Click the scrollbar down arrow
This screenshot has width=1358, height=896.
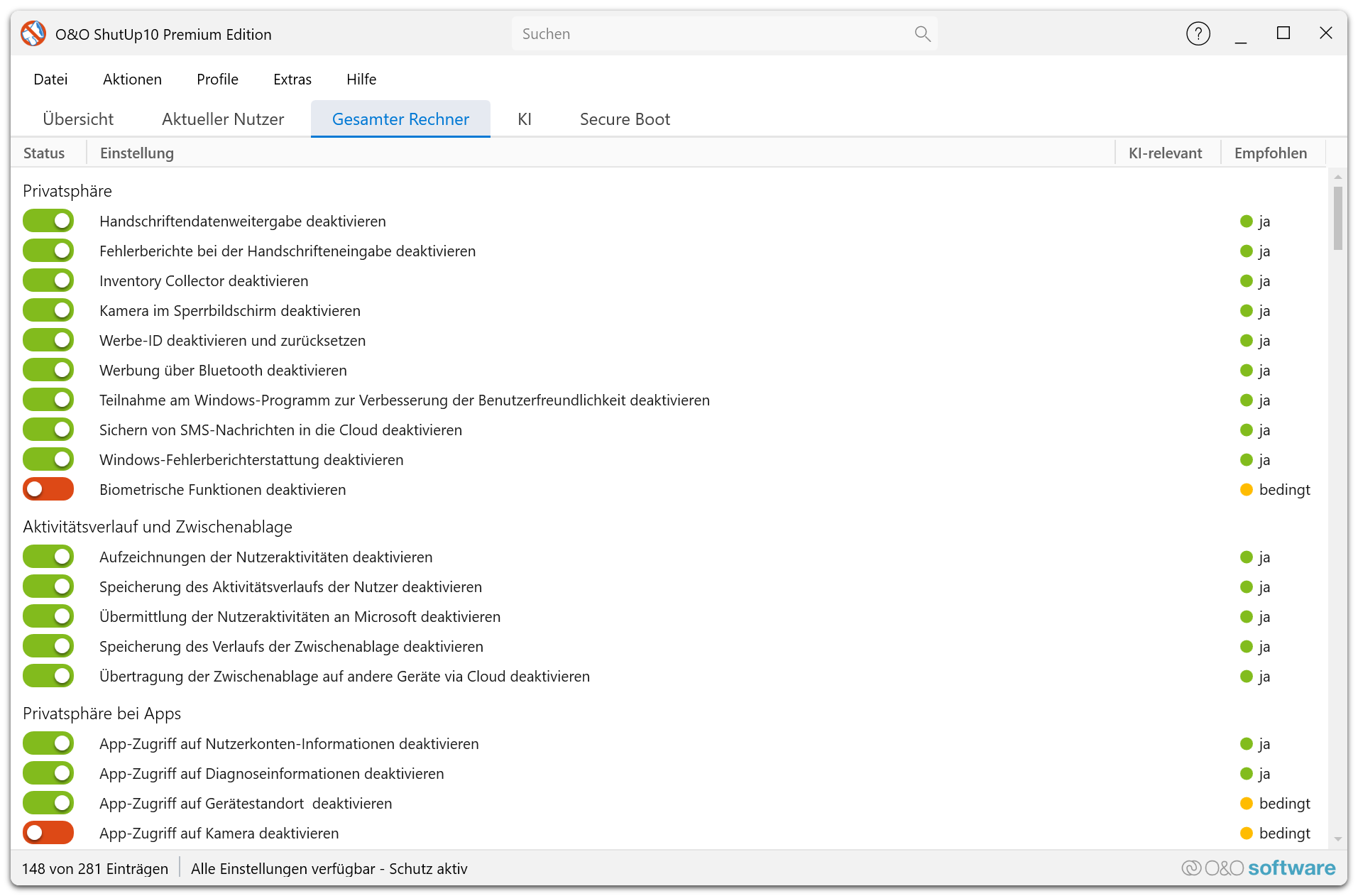pyautogui.click(x=1337, y=838)
